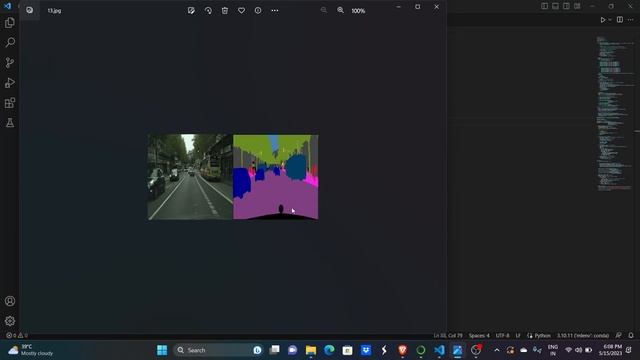Mark image as favorite with heart icon
This screenshot has width=640, height=360.
coord(242,11)
